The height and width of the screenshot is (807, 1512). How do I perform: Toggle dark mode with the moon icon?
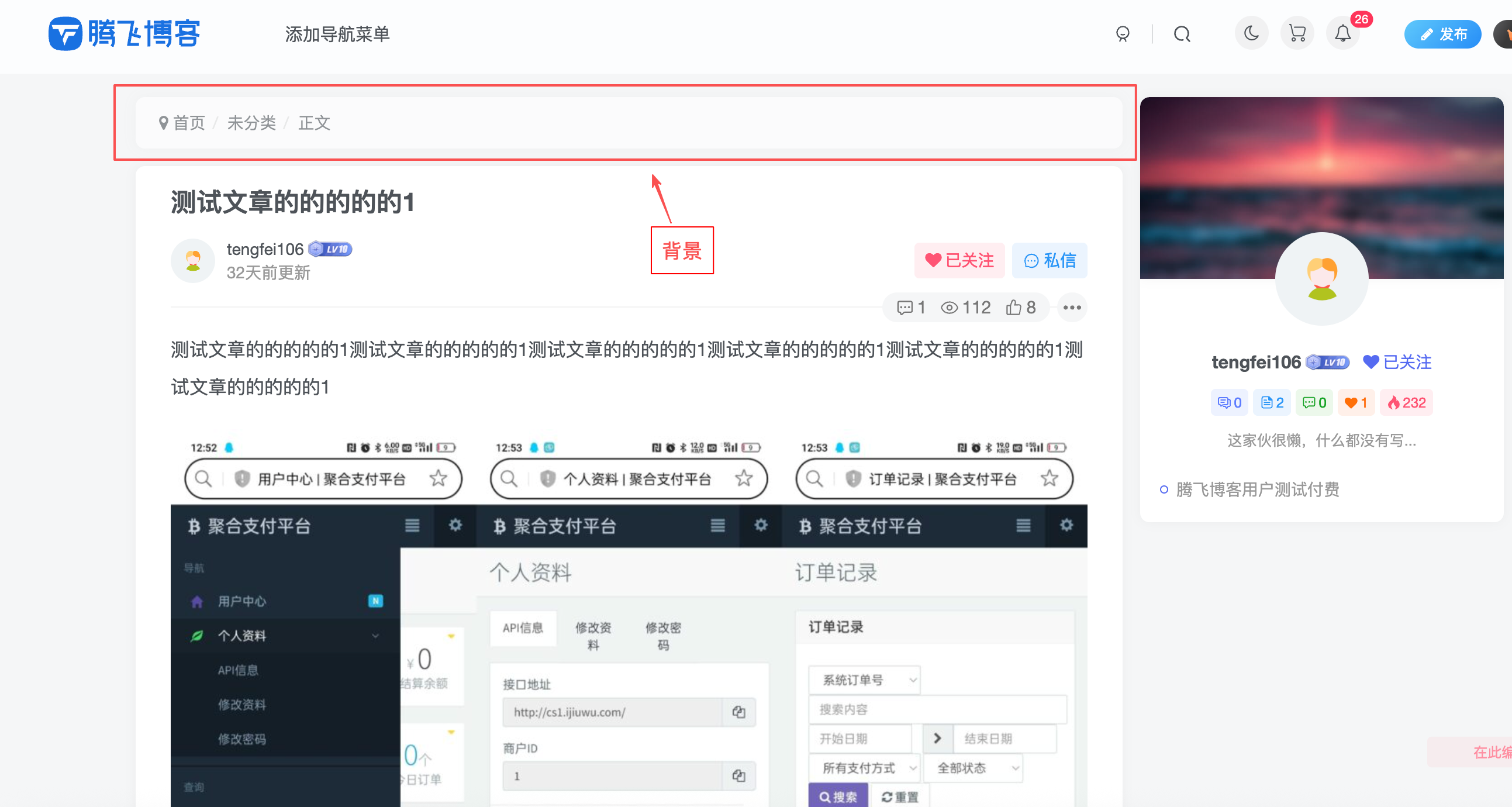(x=1251, y=33)
